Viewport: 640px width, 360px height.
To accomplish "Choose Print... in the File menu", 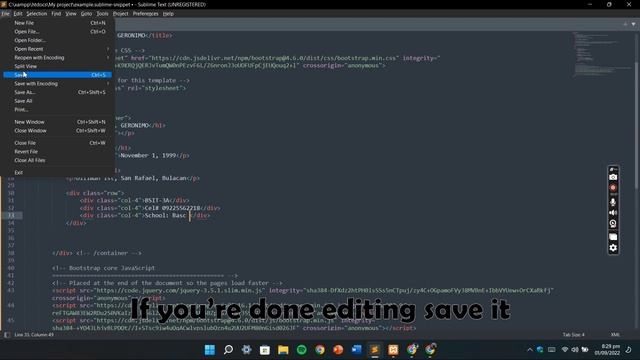I will (x=57, y=109).
